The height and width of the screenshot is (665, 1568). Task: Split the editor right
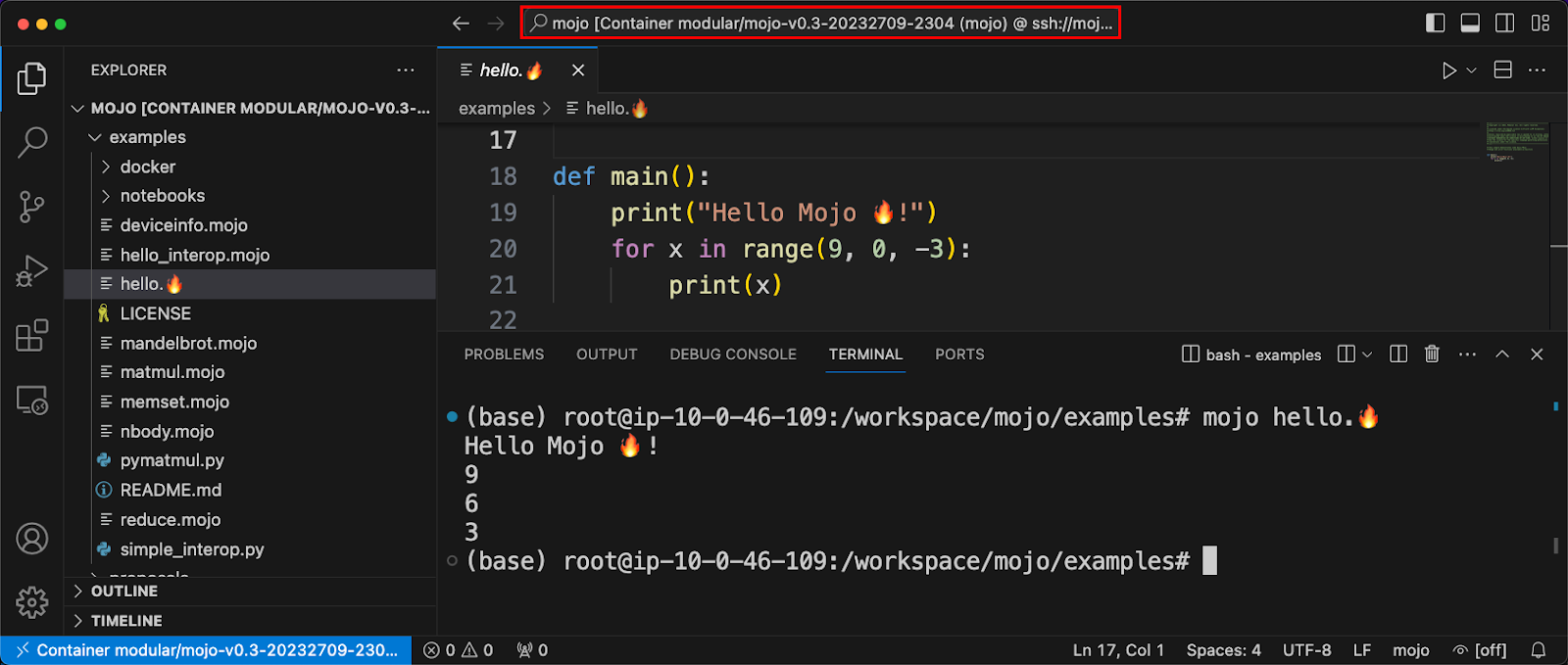tap(1503, 71)
